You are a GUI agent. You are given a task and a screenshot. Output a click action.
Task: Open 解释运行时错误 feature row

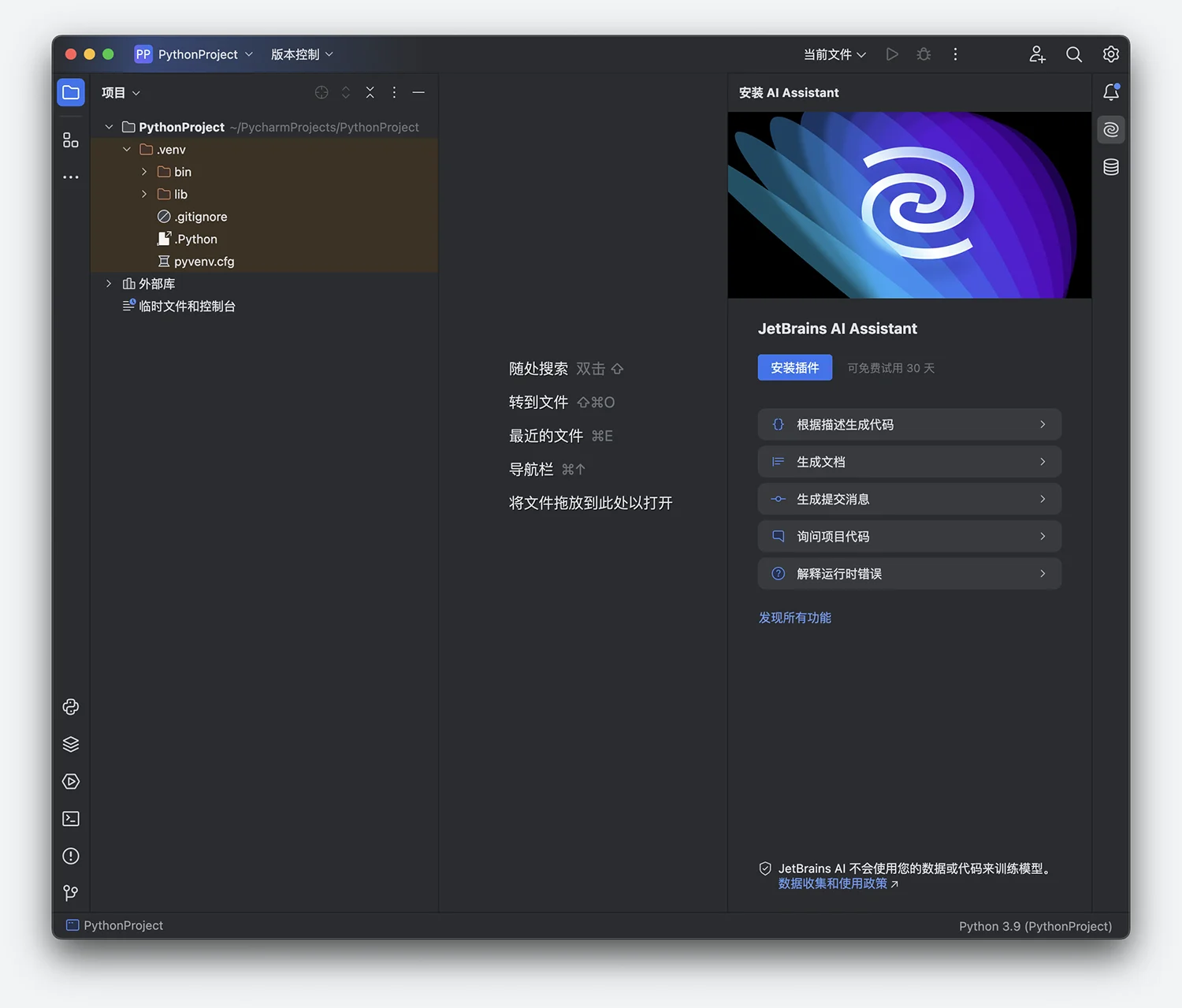[909, 574]
